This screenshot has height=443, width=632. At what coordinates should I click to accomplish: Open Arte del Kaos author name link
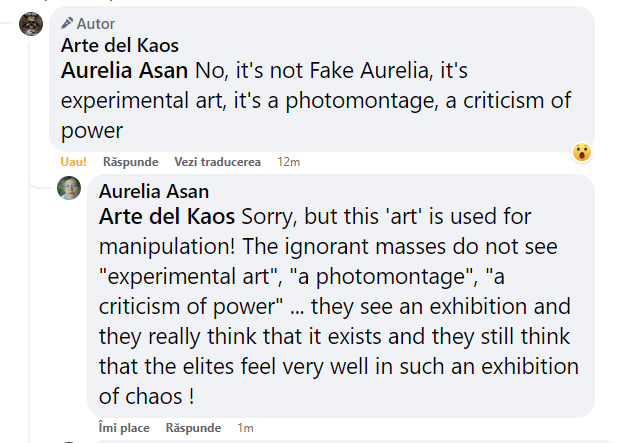pyautogui.click(x=120, y=45)
